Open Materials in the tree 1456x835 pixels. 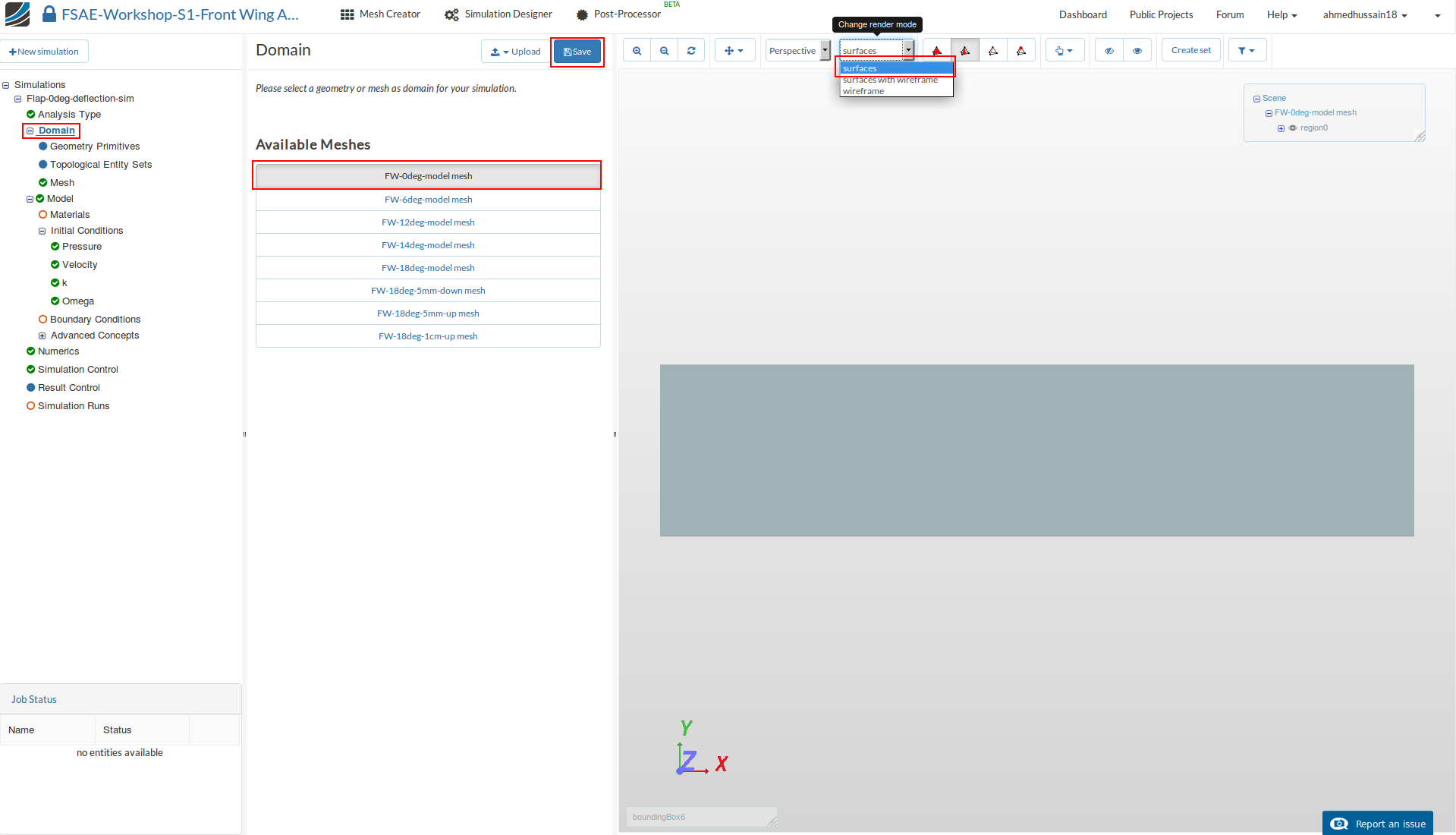click(x=70, y=215)
